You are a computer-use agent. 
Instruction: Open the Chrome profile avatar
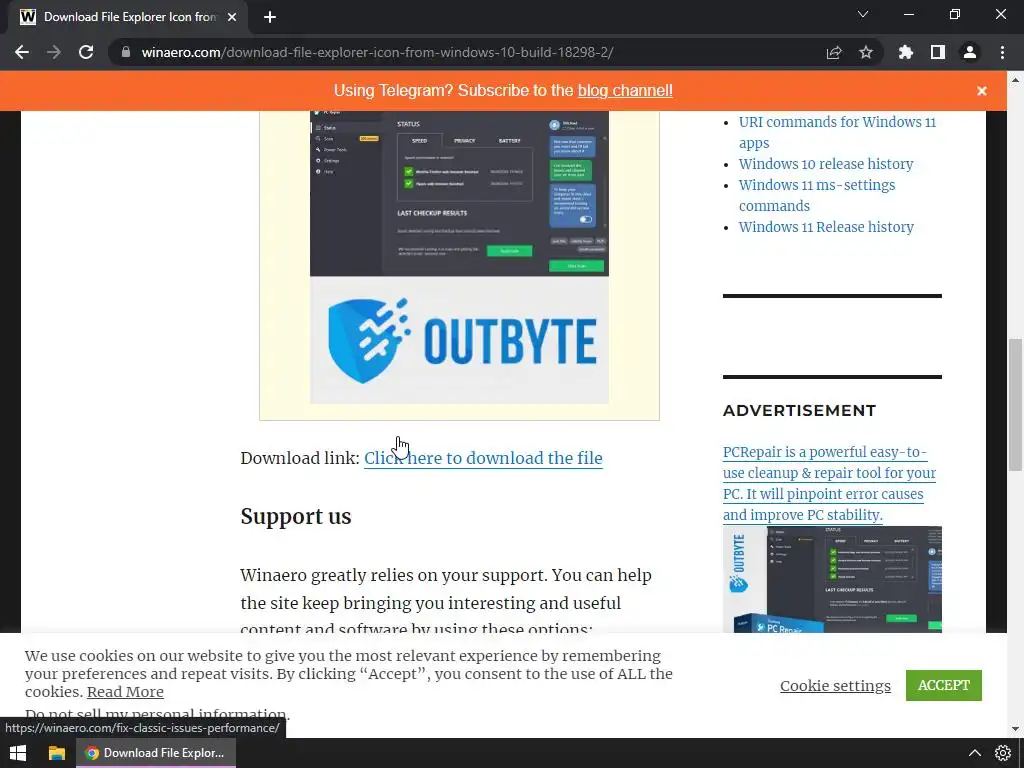[x=970, y=52]
